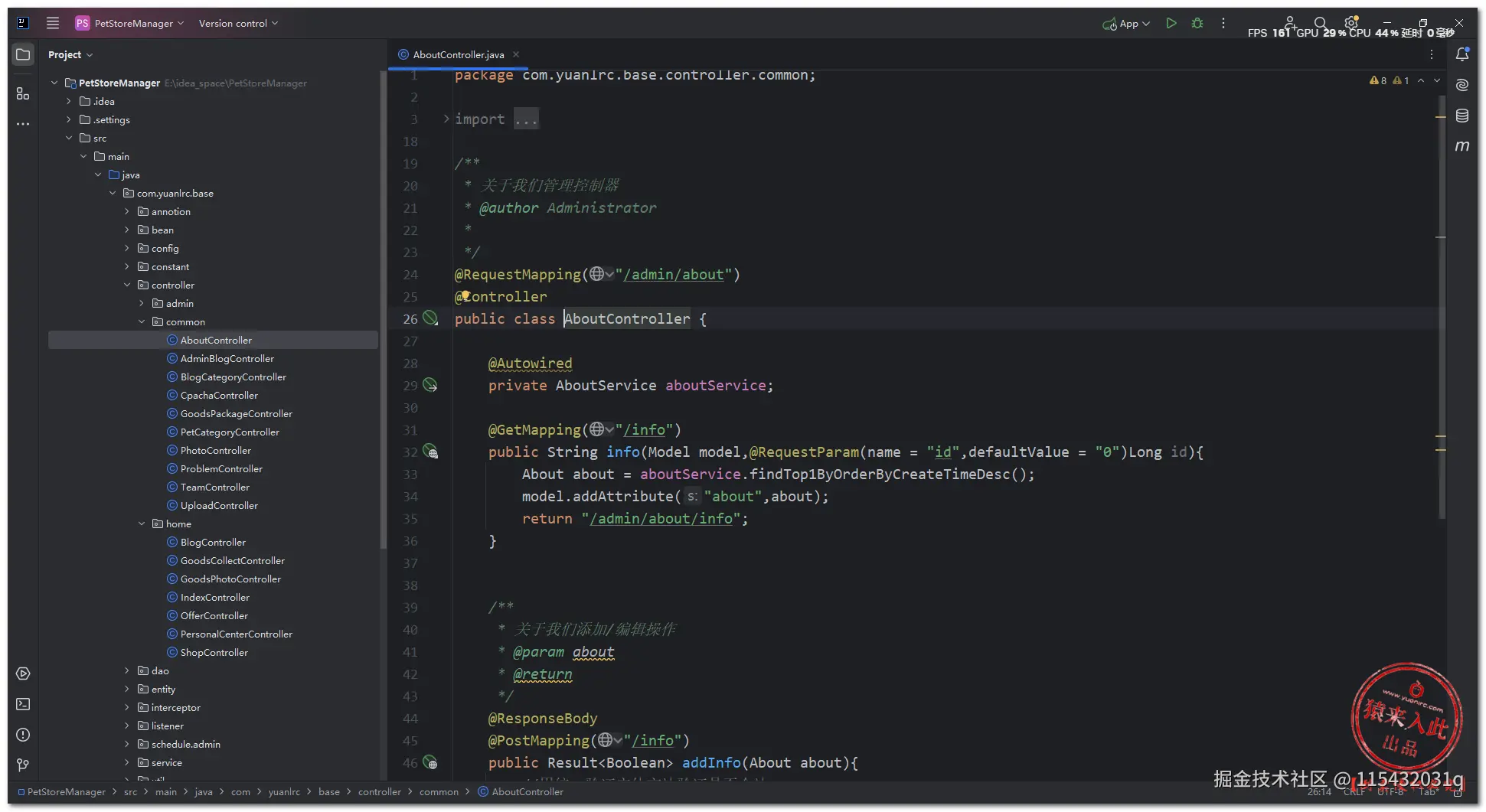Jump to next highlighted error arrow
This screenshot has width=1486, height=812.
click(x=1437, y=80)
